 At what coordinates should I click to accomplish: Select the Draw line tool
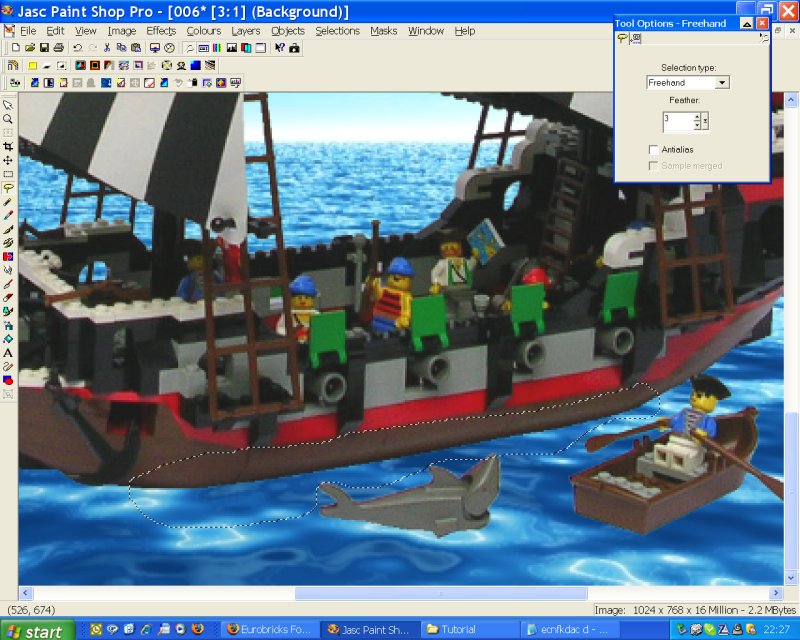tap(8, 367)
